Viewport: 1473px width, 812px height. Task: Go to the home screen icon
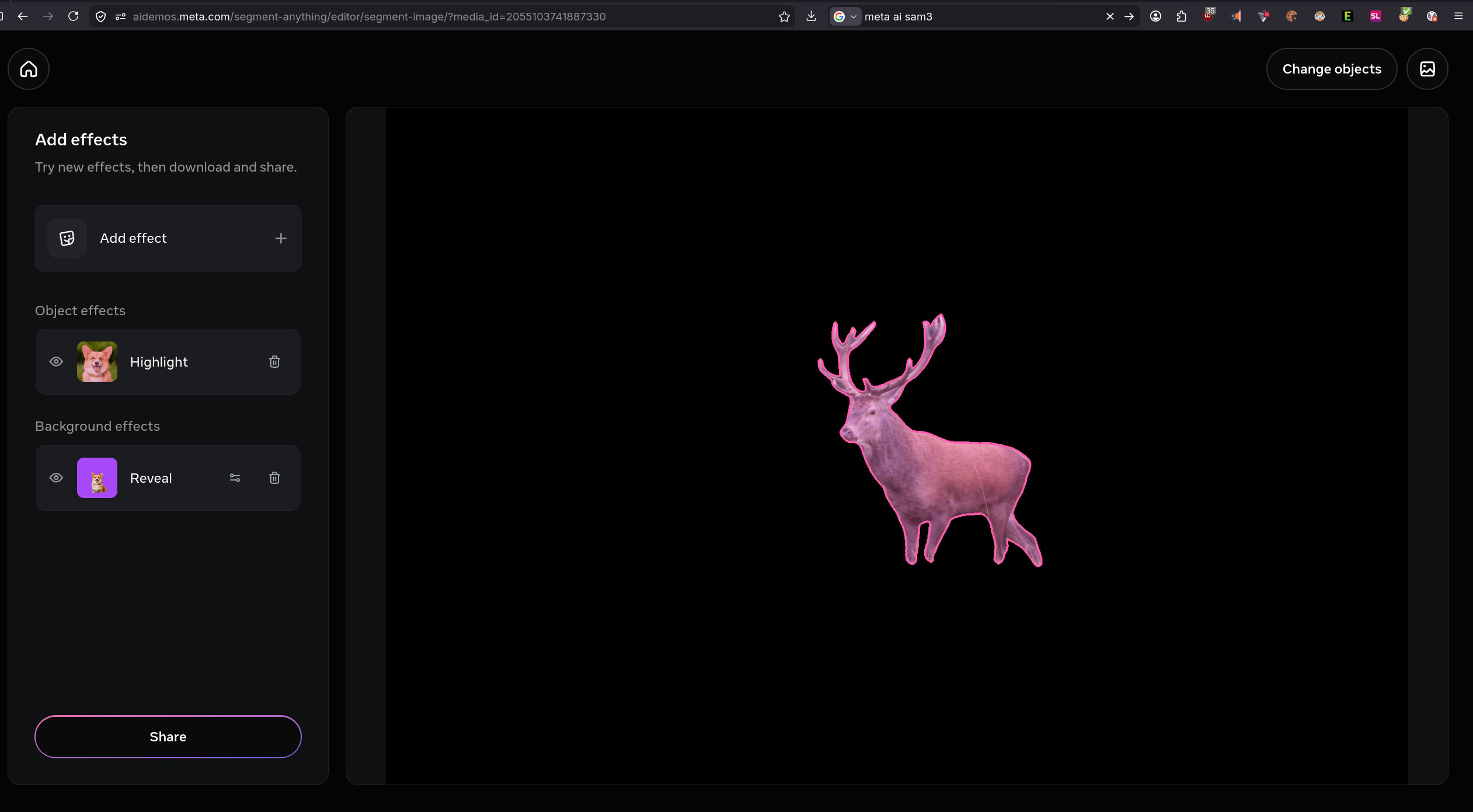click(29, 69)
